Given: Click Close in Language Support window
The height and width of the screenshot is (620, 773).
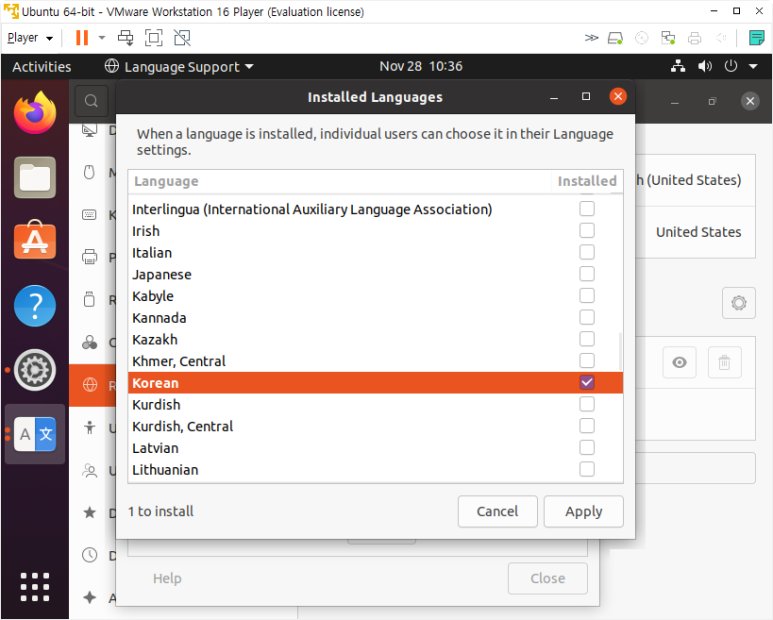Looking at the screenshot, I should [x=548, y=578].
